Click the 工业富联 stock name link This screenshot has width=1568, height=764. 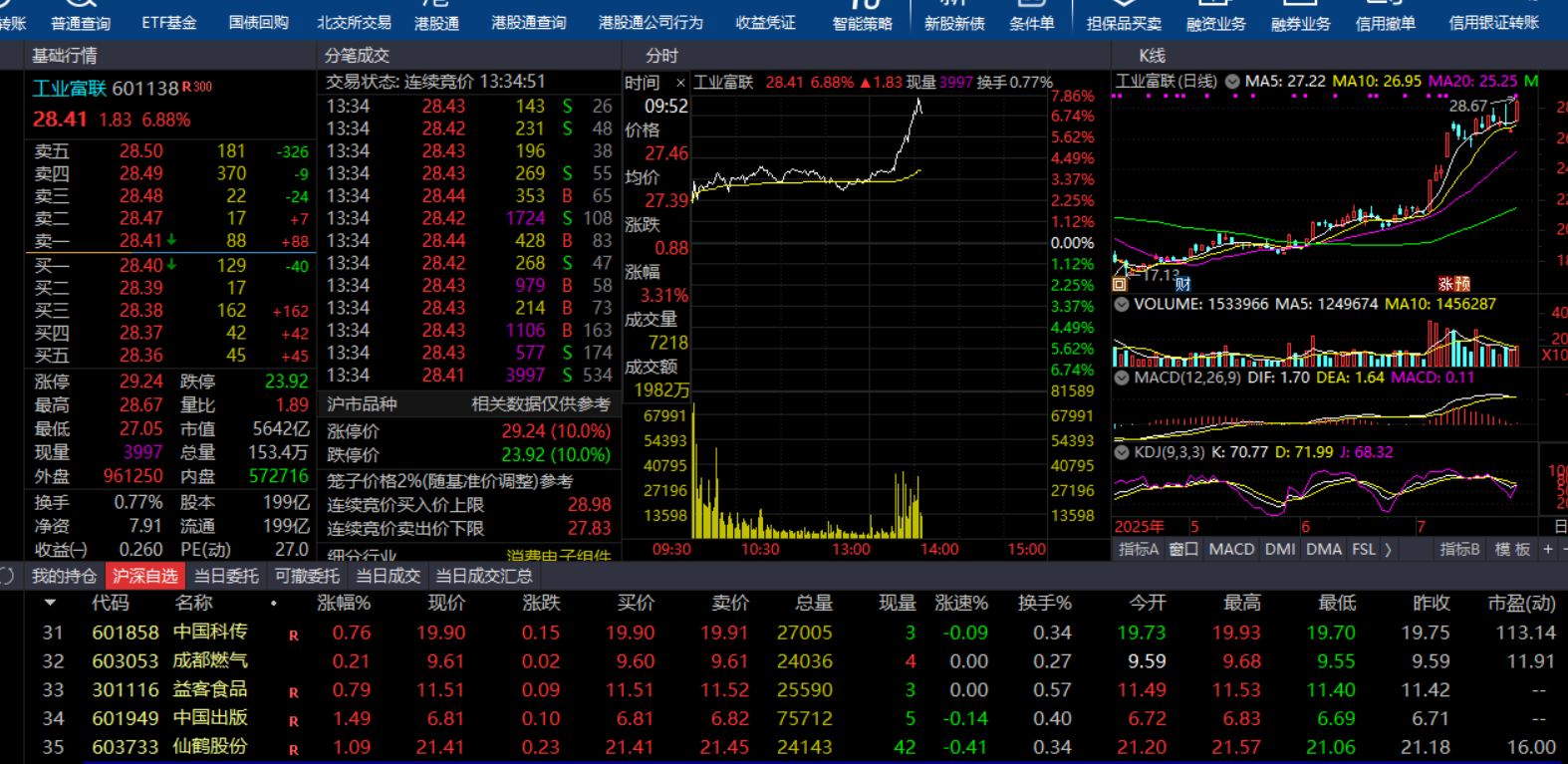pyautogui.click(x=69, y=89)
